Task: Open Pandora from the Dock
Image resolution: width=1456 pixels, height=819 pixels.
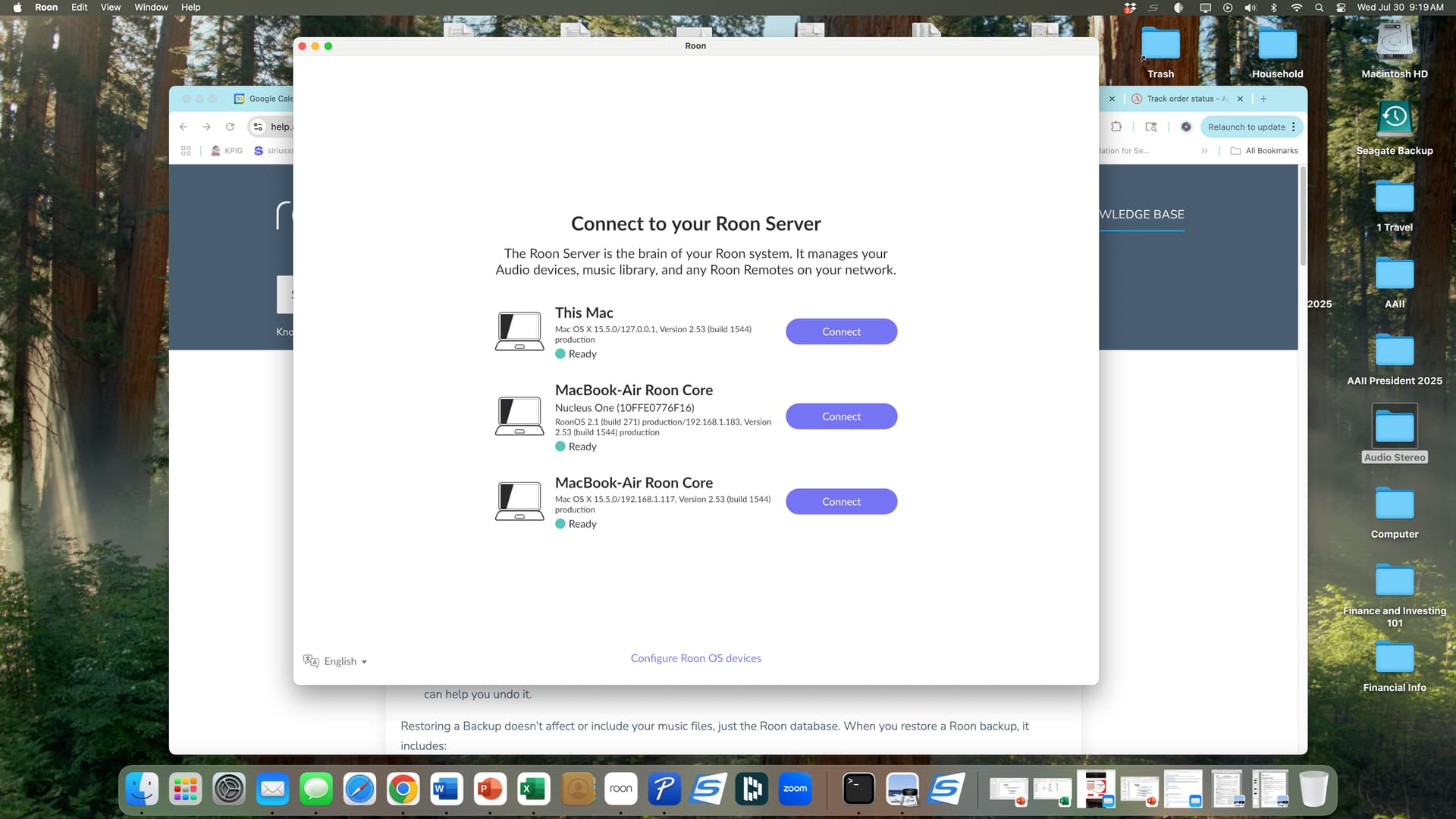Action: coord(664,789)
